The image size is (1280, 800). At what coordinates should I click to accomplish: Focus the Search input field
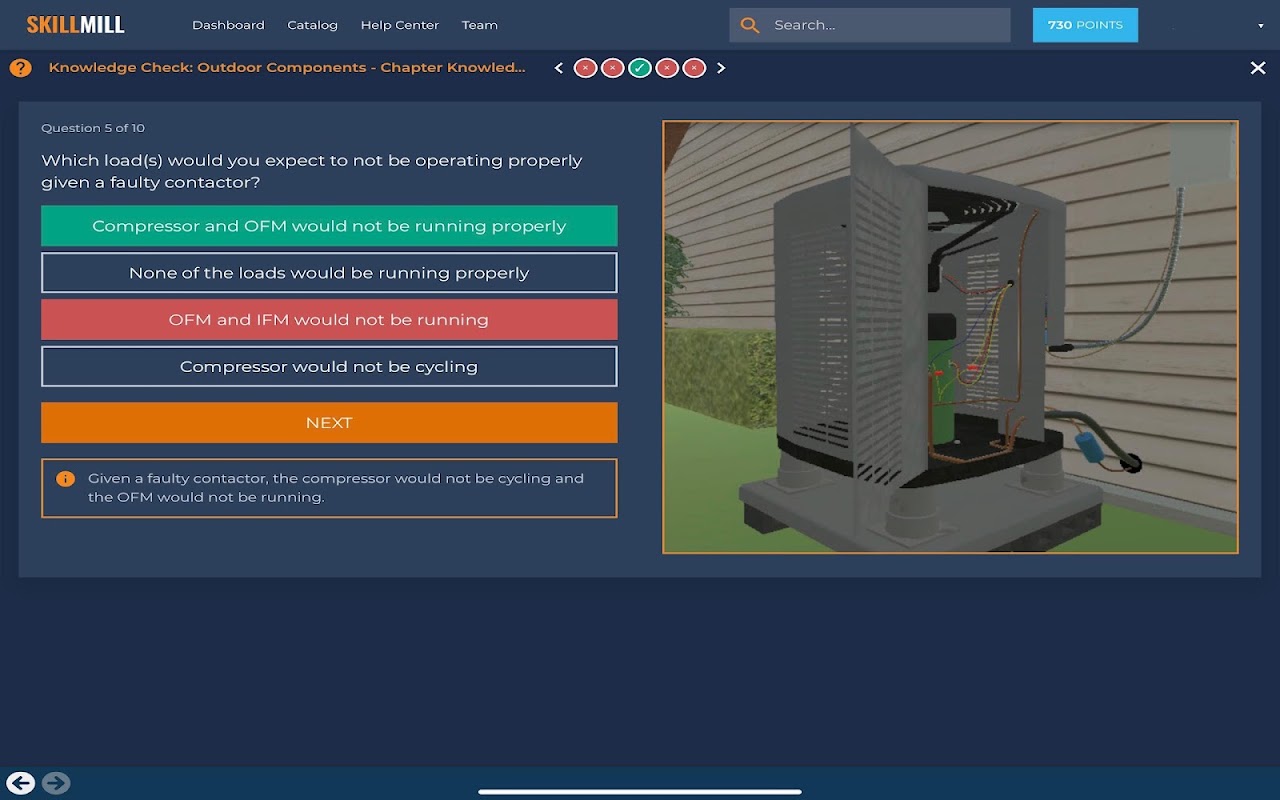coord(870,25)
